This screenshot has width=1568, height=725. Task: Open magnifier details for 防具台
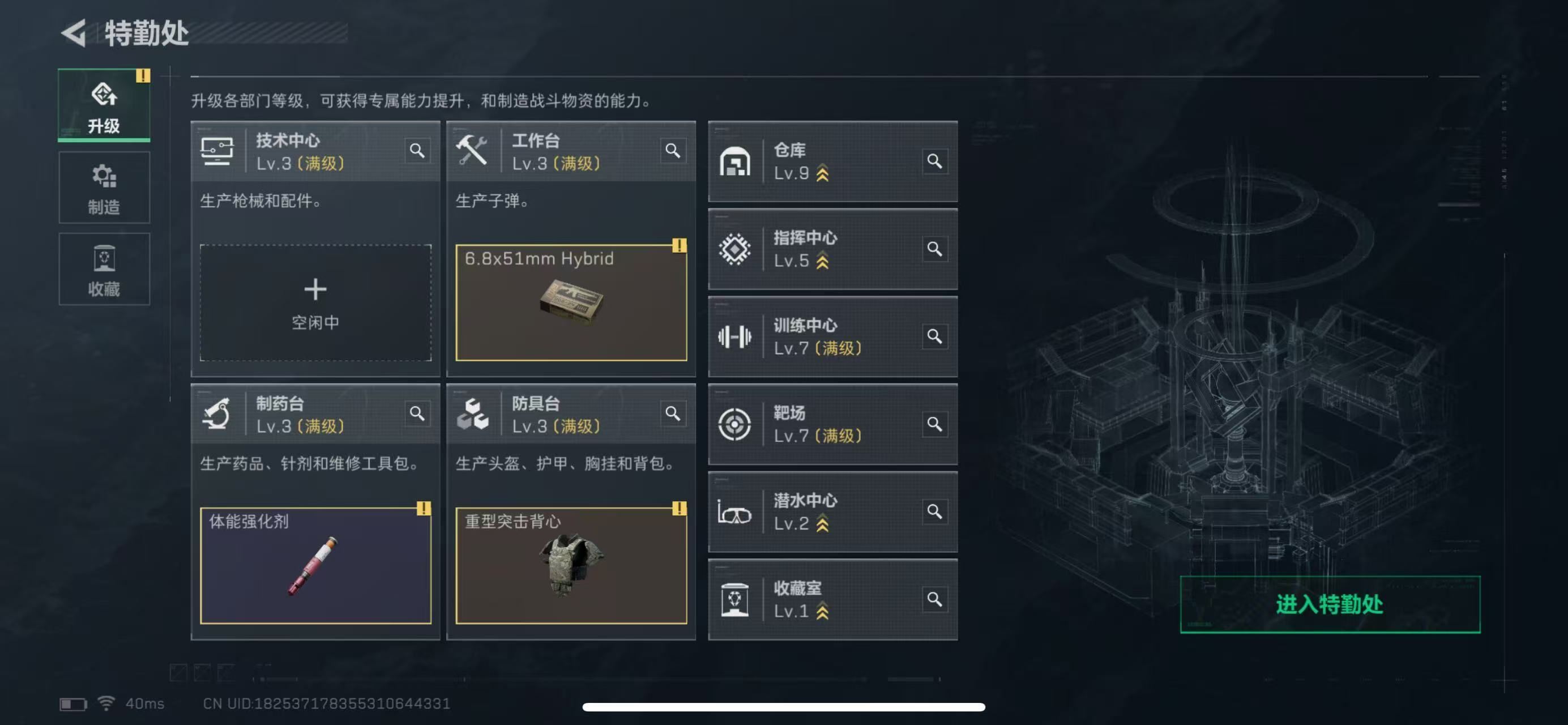point(673,413)
